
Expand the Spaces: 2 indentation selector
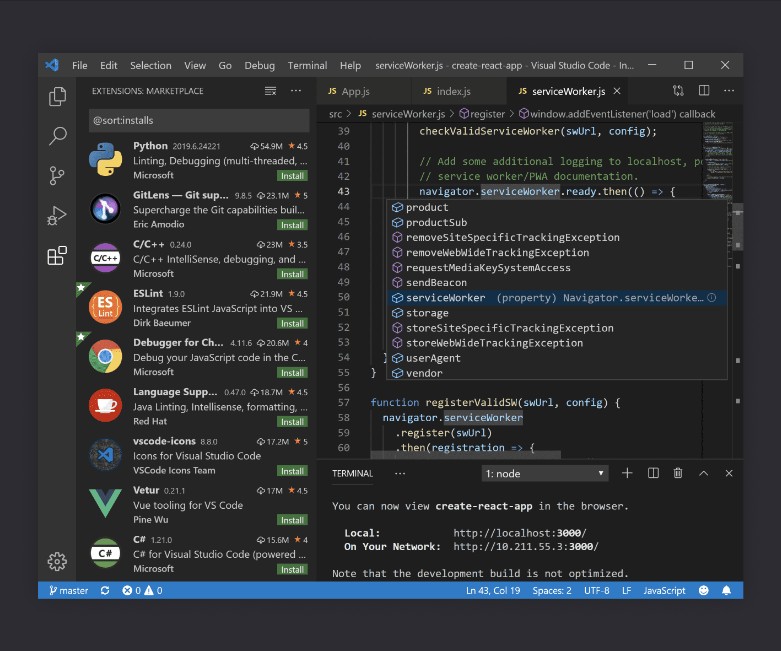coord(552,591)
